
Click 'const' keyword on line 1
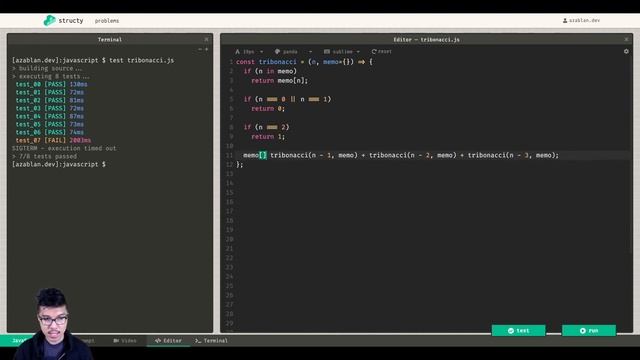point(245,62)
